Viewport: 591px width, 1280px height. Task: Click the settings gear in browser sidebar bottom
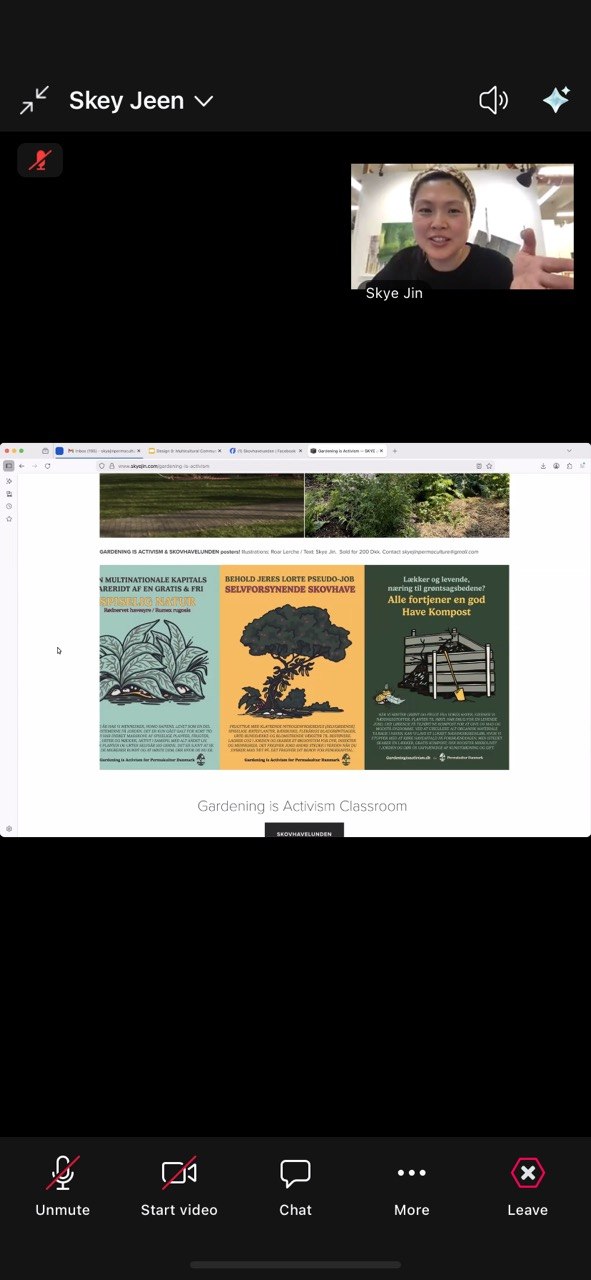[9, 829]
